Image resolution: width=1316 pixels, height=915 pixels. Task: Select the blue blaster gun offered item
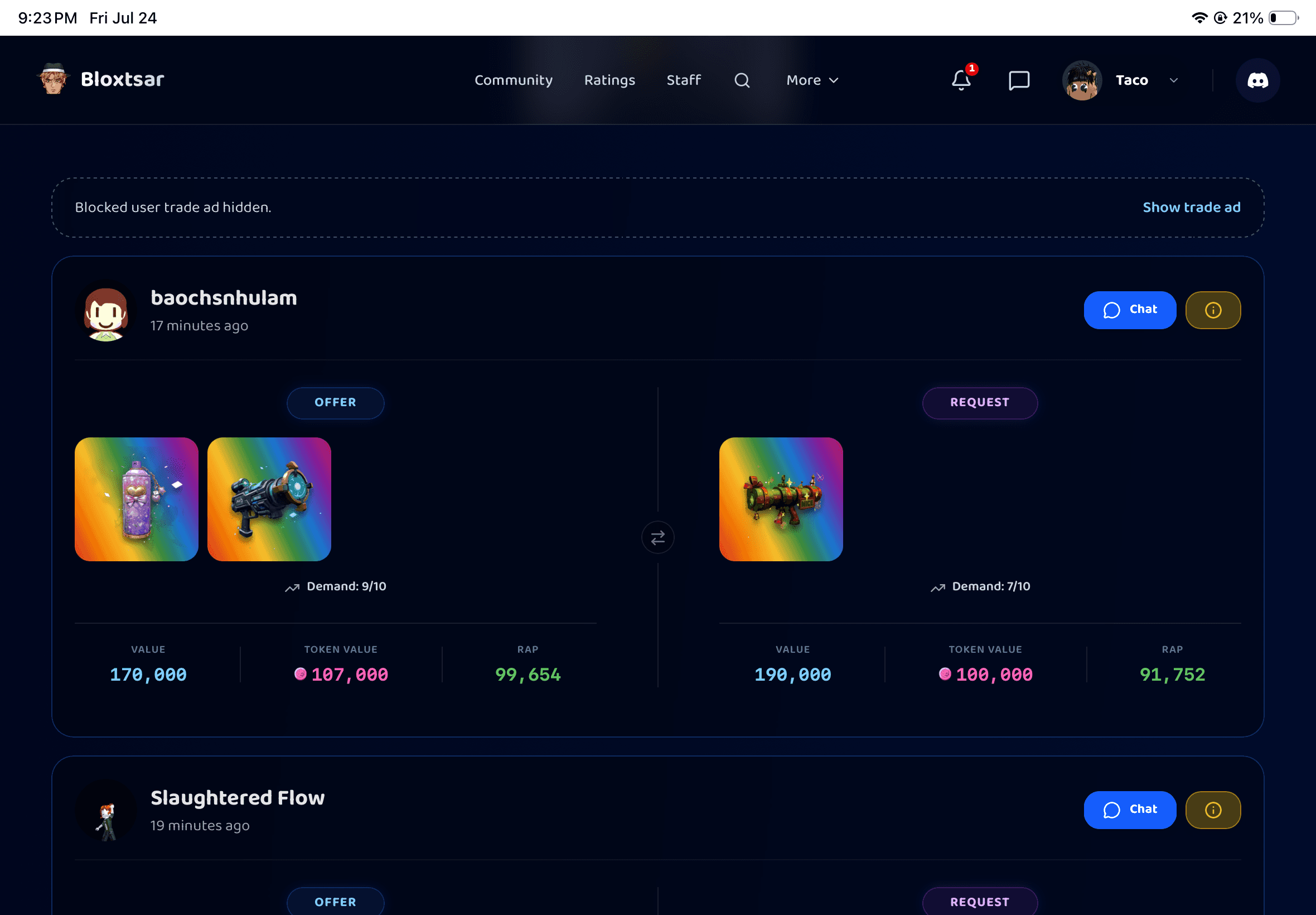point(269,499)
